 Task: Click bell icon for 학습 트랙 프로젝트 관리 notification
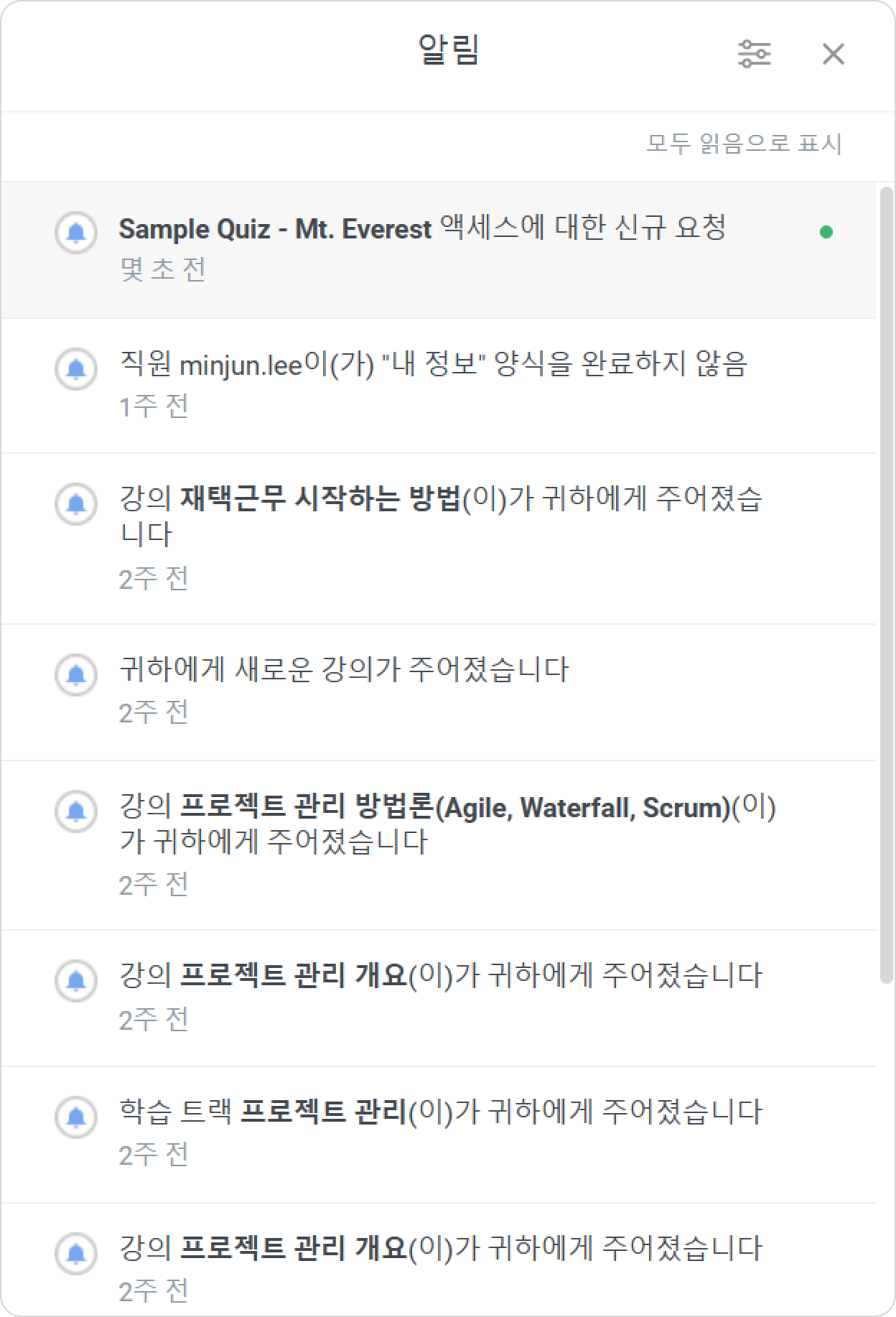76,1117
